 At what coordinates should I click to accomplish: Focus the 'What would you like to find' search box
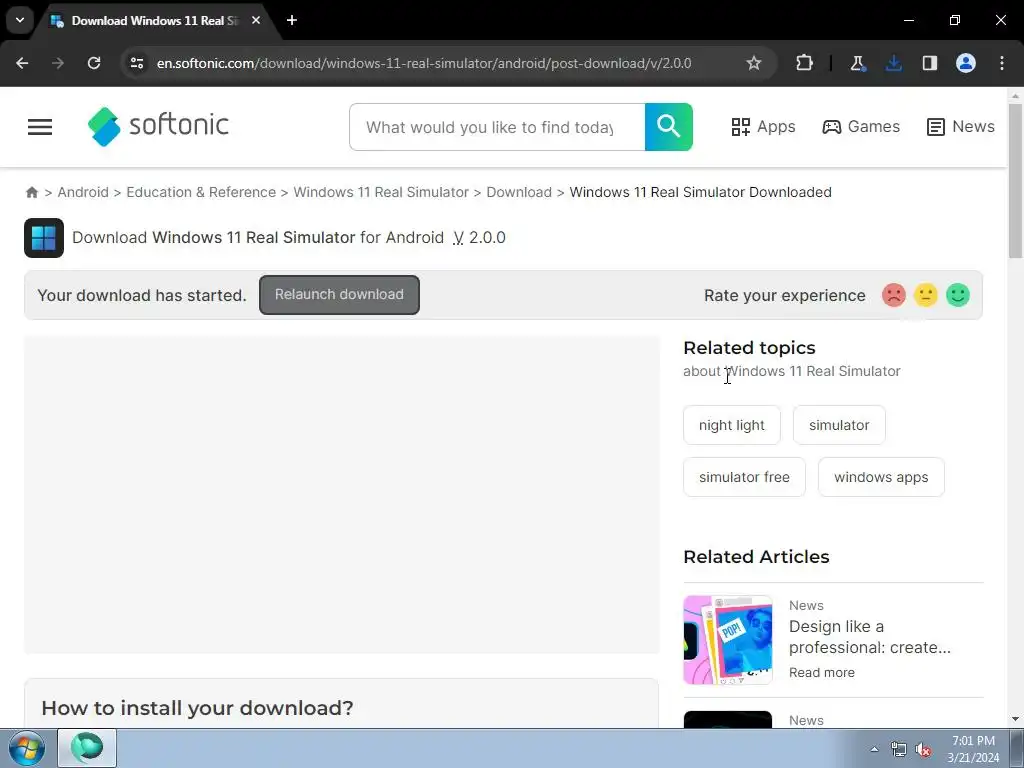pos(497,127)
